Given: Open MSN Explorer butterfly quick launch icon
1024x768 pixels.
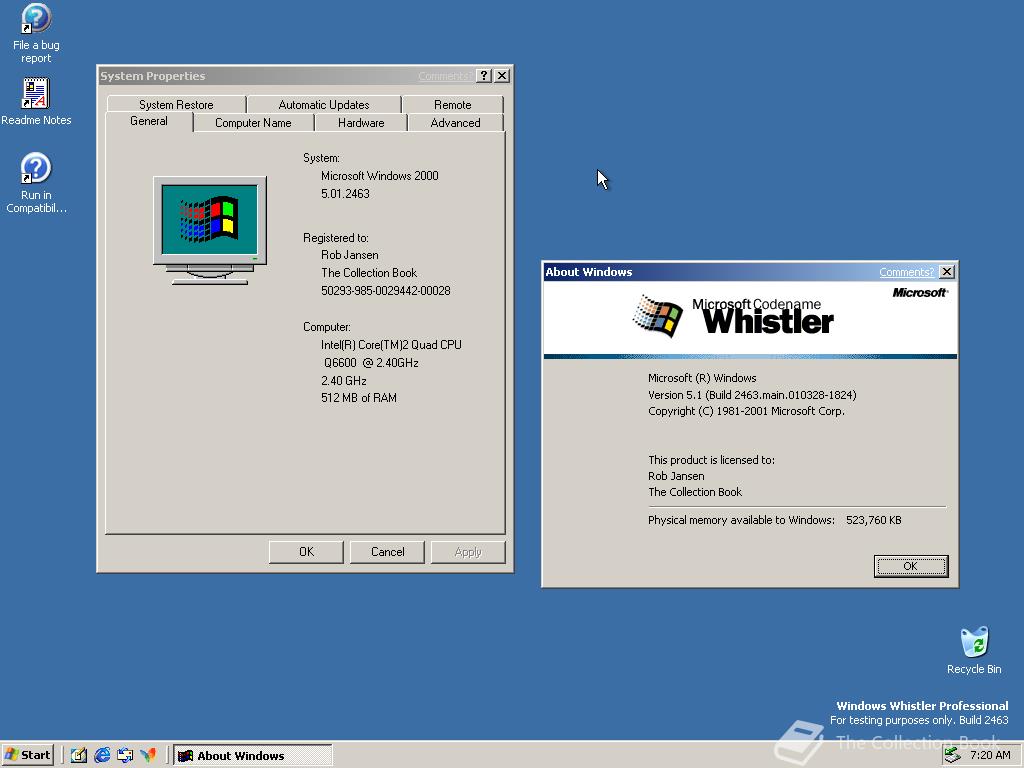Looking at the screenshot, I should click(148, 756).
